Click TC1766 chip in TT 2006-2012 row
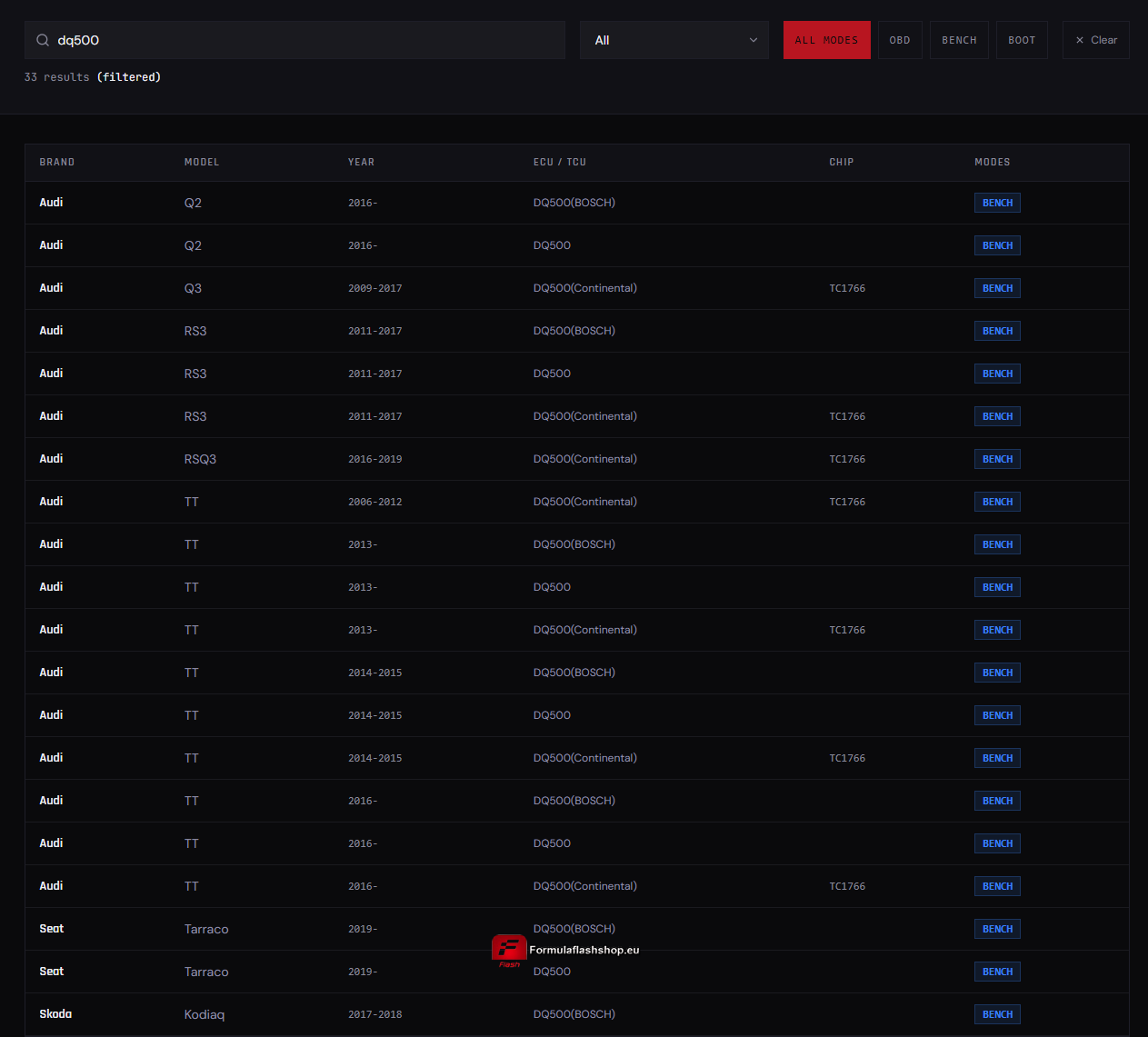This screenshot has height=1037, width=1148. point(847,502)
